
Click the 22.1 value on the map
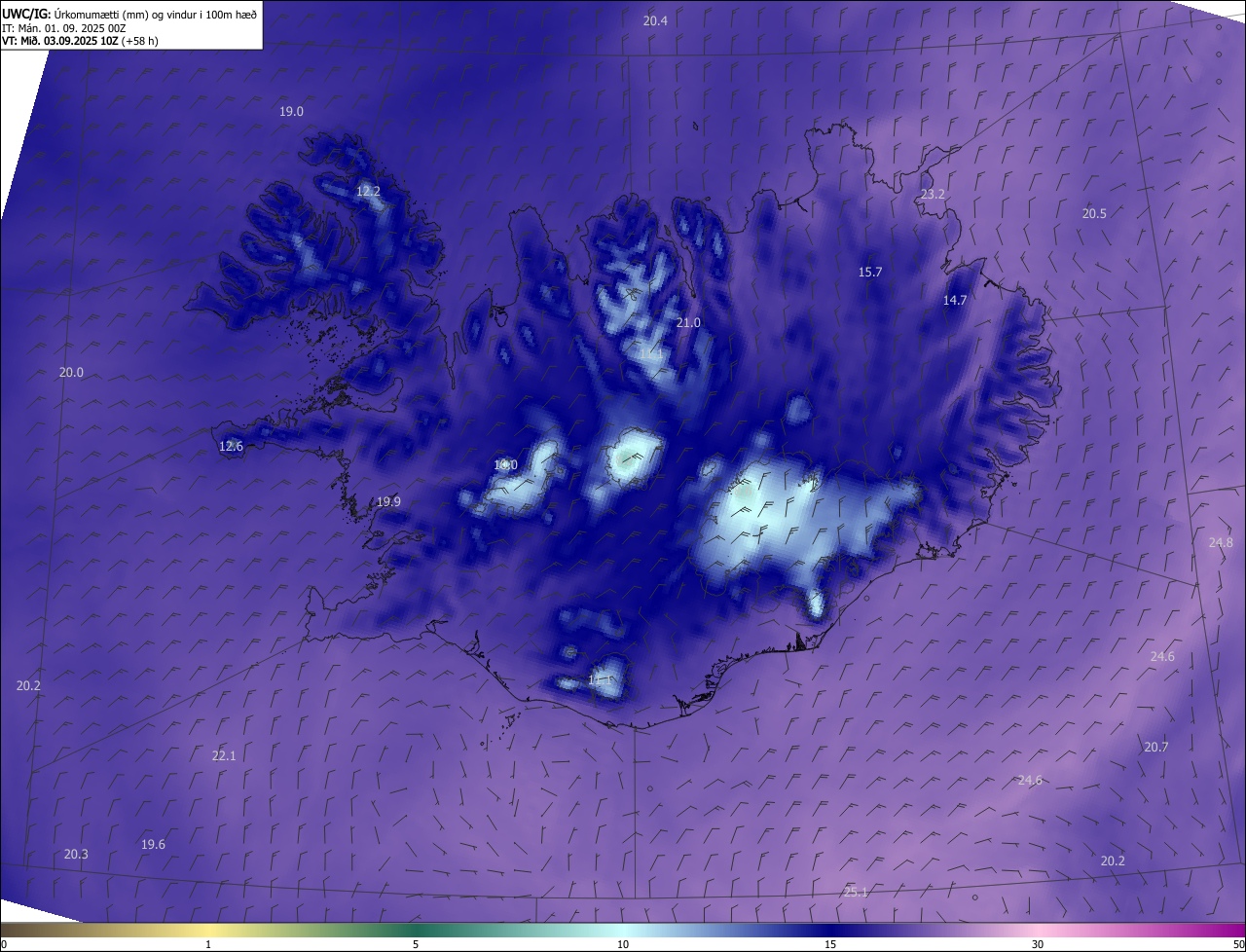(224, 755)
